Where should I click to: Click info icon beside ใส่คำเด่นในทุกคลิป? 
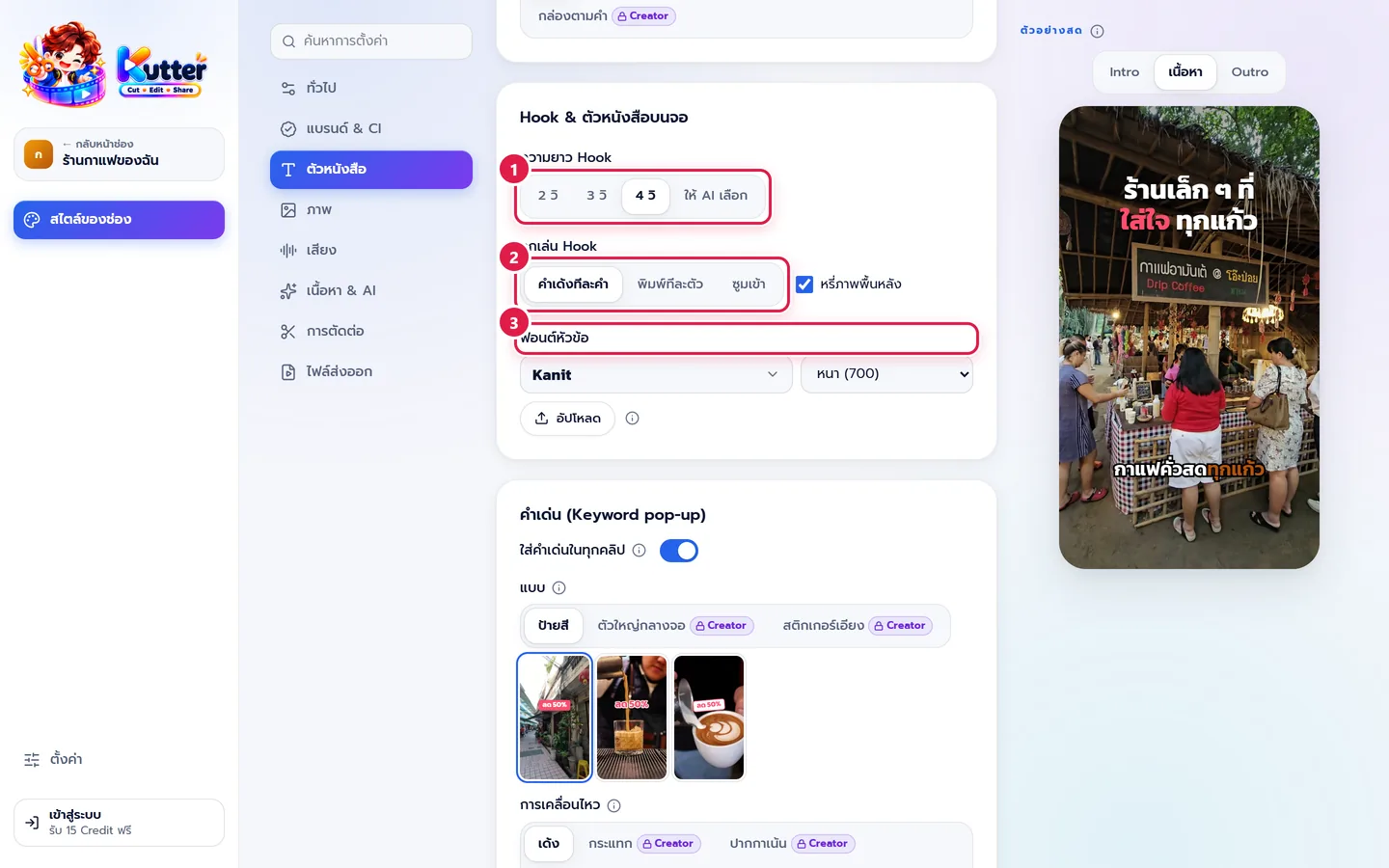click(639, 550)
